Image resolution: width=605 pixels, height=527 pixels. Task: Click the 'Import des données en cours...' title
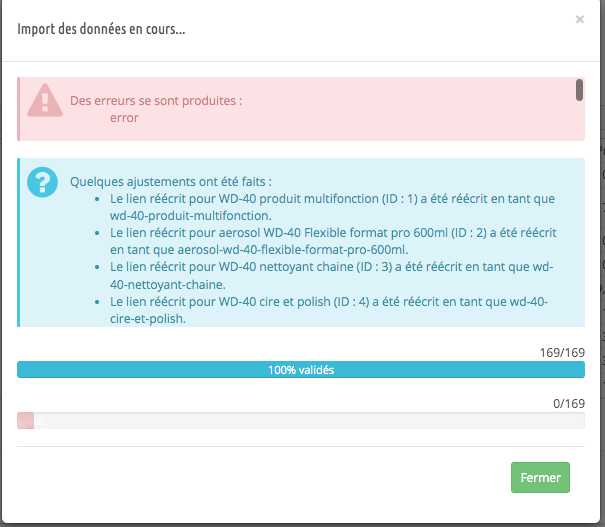101,28
